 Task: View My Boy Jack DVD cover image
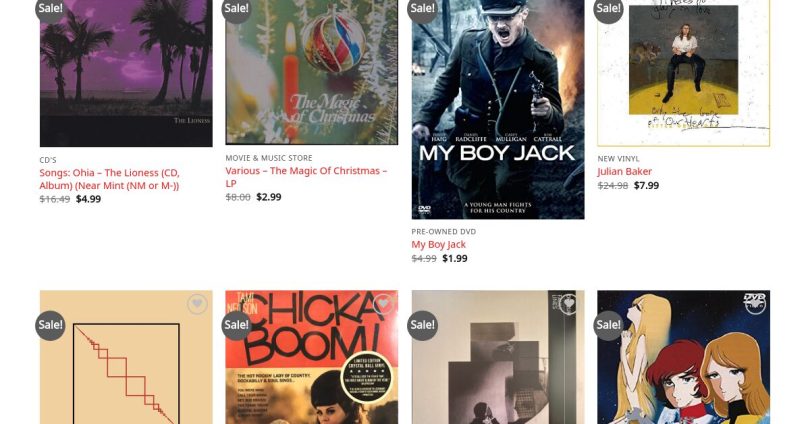tap(498, 109)
